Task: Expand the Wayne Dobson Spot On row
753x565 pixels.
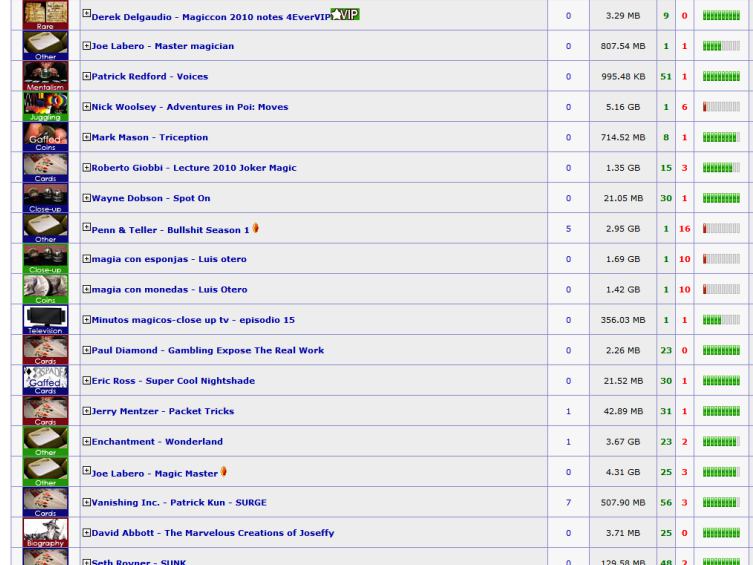Action: 86,198
